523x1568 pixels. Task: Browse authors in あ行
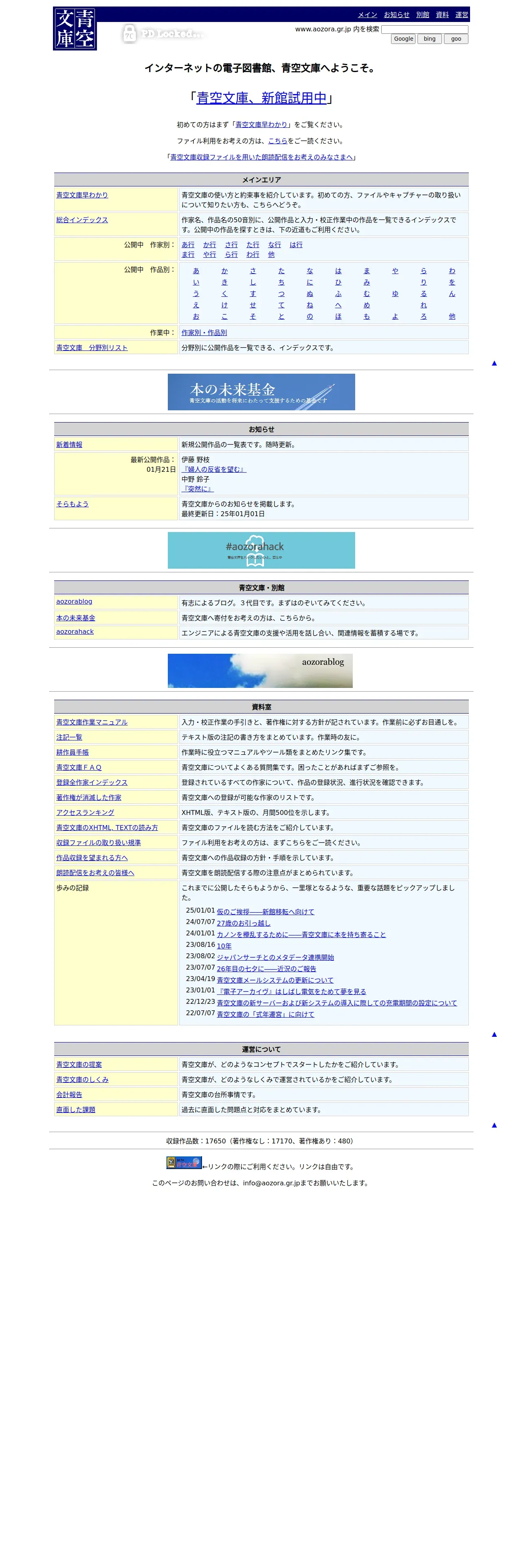pyautogui.click(x=188, y=245)
